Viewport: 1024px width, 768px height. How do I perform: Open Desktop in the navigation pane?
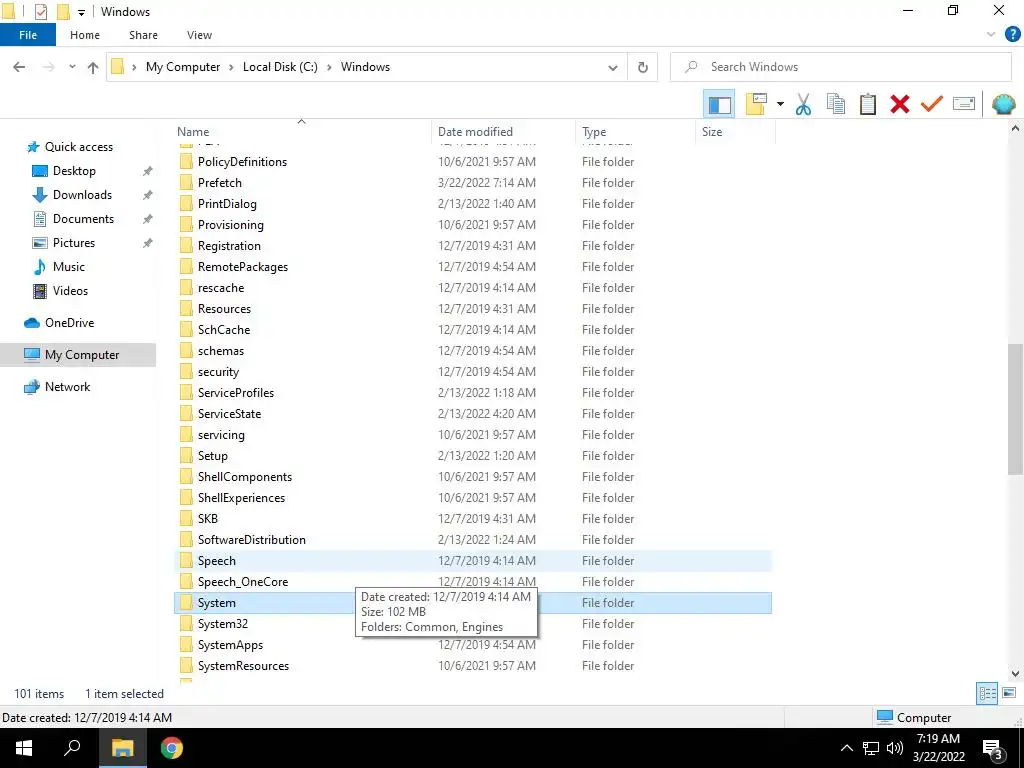pos(74,171)
